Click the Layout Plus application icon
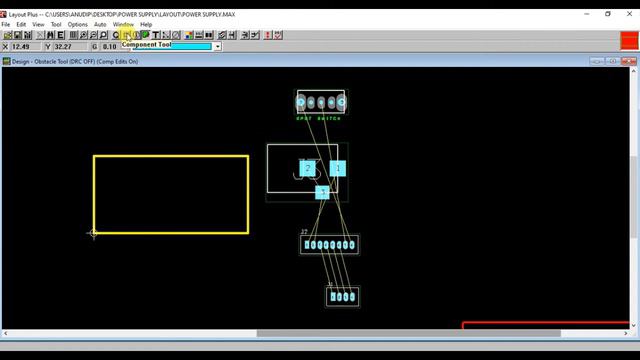The width and height of the screenshot is (640, 360). tap(4, 14)
